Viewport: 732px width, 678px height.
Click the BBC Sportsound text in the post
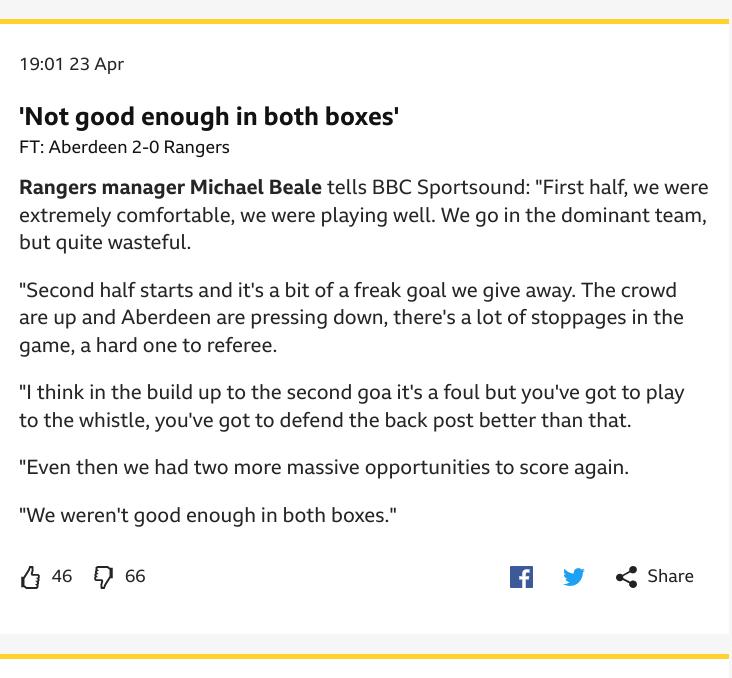click(450, 187)
